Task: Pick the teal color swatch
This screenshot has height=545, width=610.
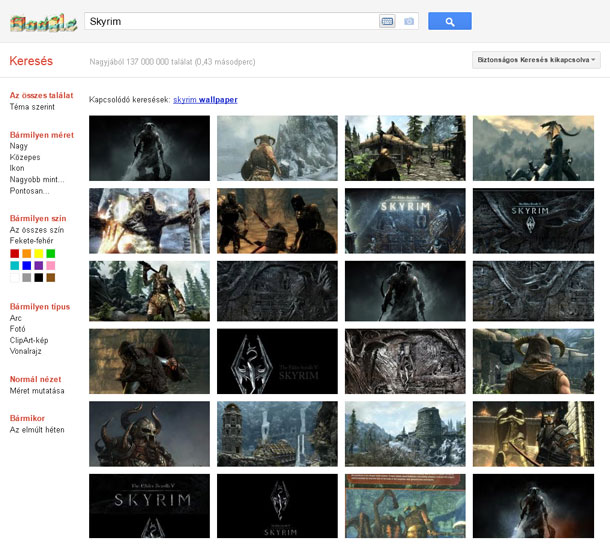Action: point(14,266)
